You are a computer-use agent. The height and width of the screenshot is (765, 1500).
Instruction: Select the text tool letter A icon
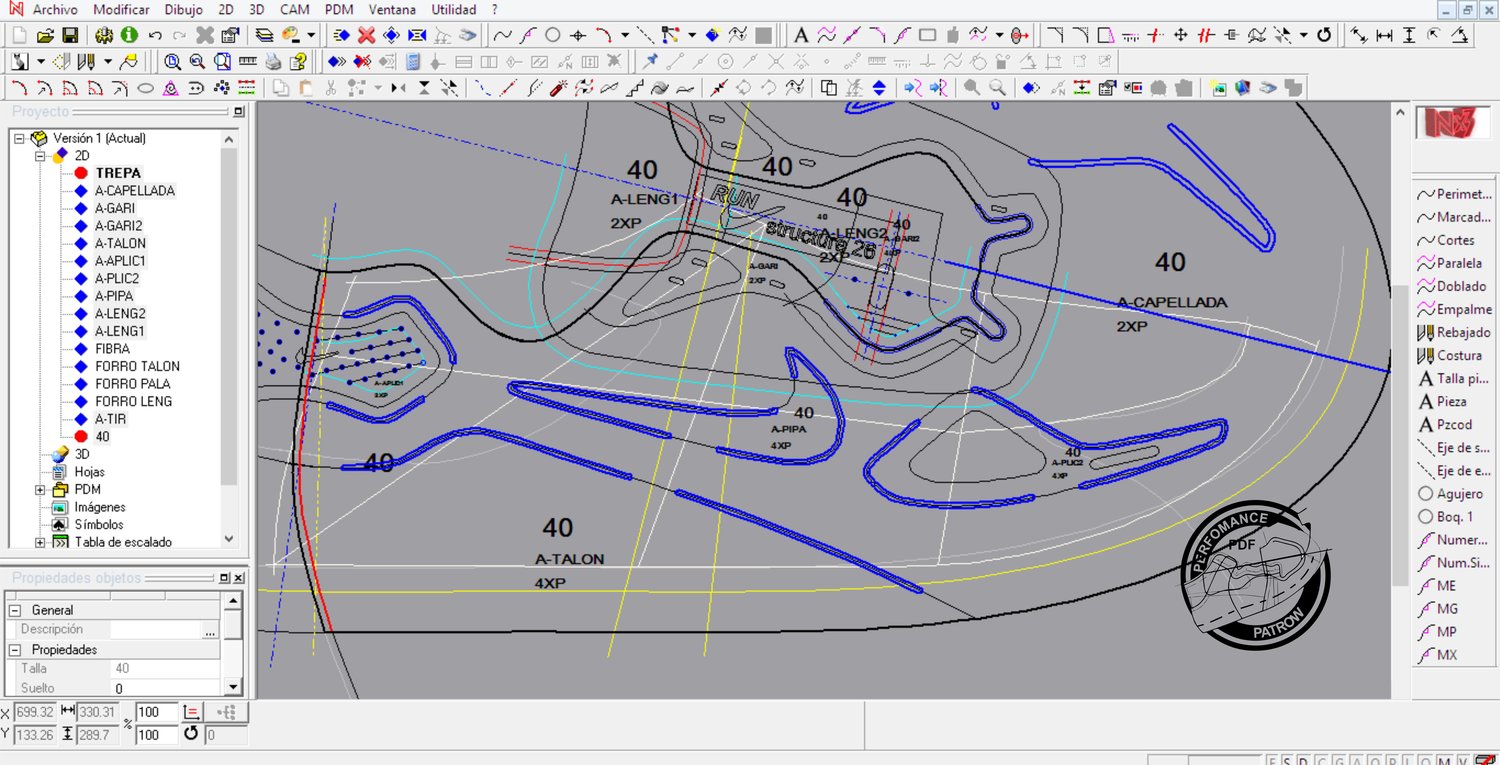(801, 35)
